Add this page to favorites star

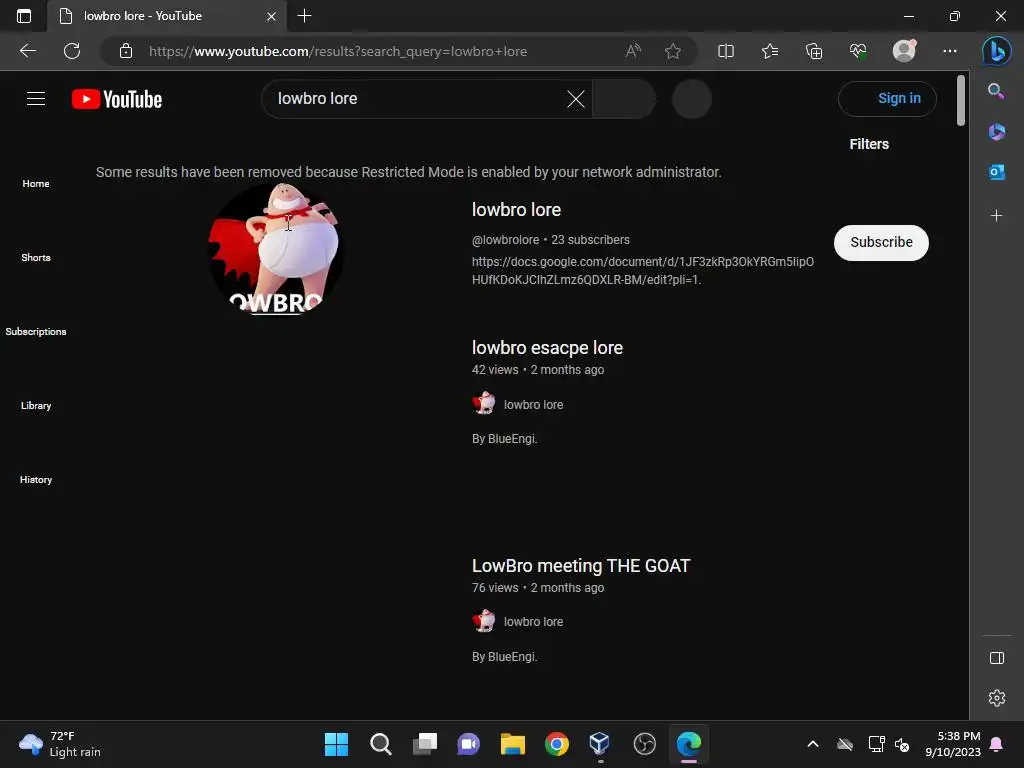[x=673, y=51]
